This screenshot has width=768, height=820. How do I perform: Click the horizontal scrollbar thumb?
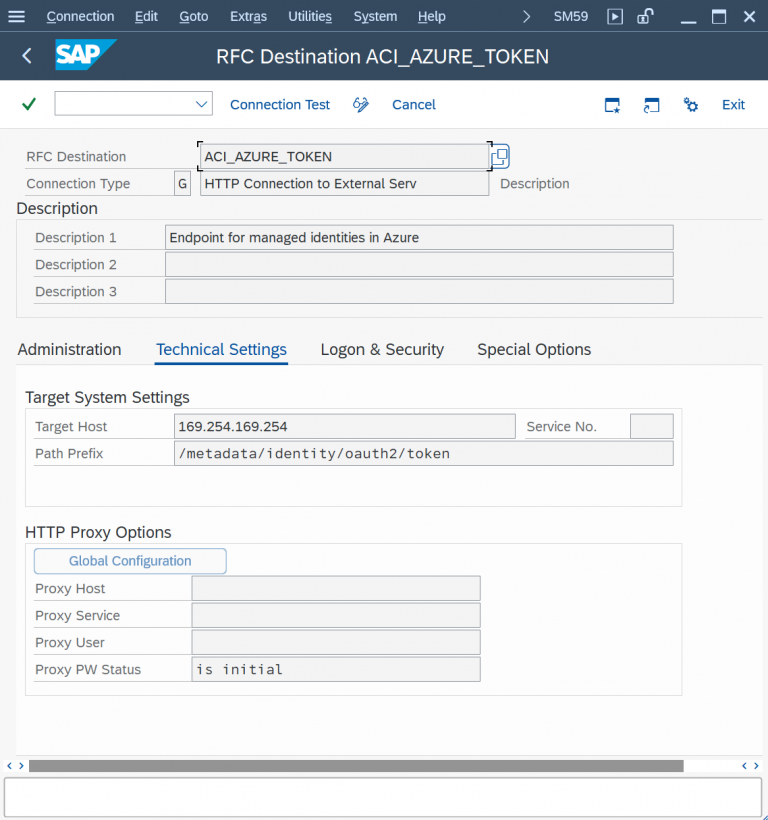[356, 766]
